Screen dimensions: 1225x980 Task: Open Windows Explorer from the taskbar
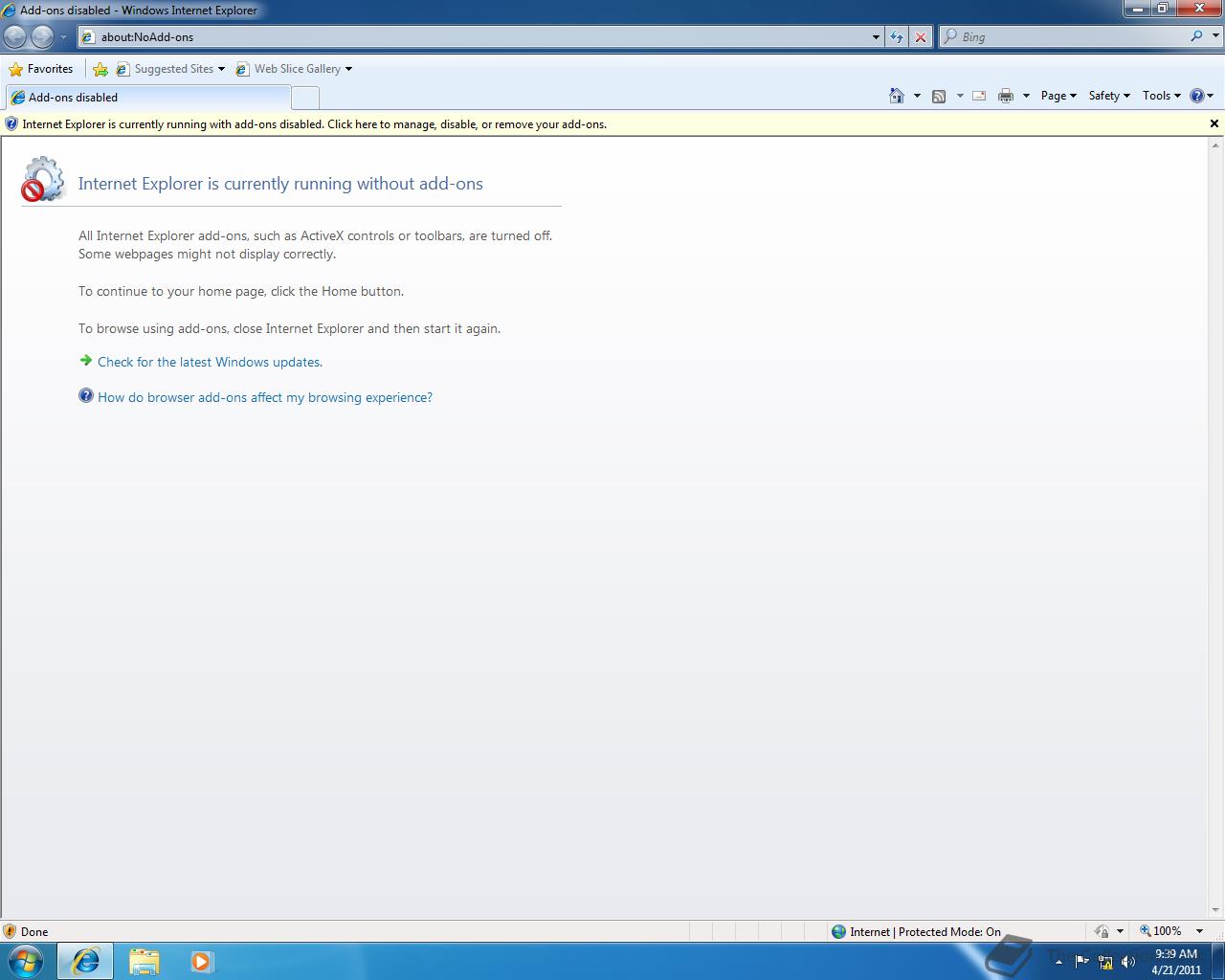point(144,961)
